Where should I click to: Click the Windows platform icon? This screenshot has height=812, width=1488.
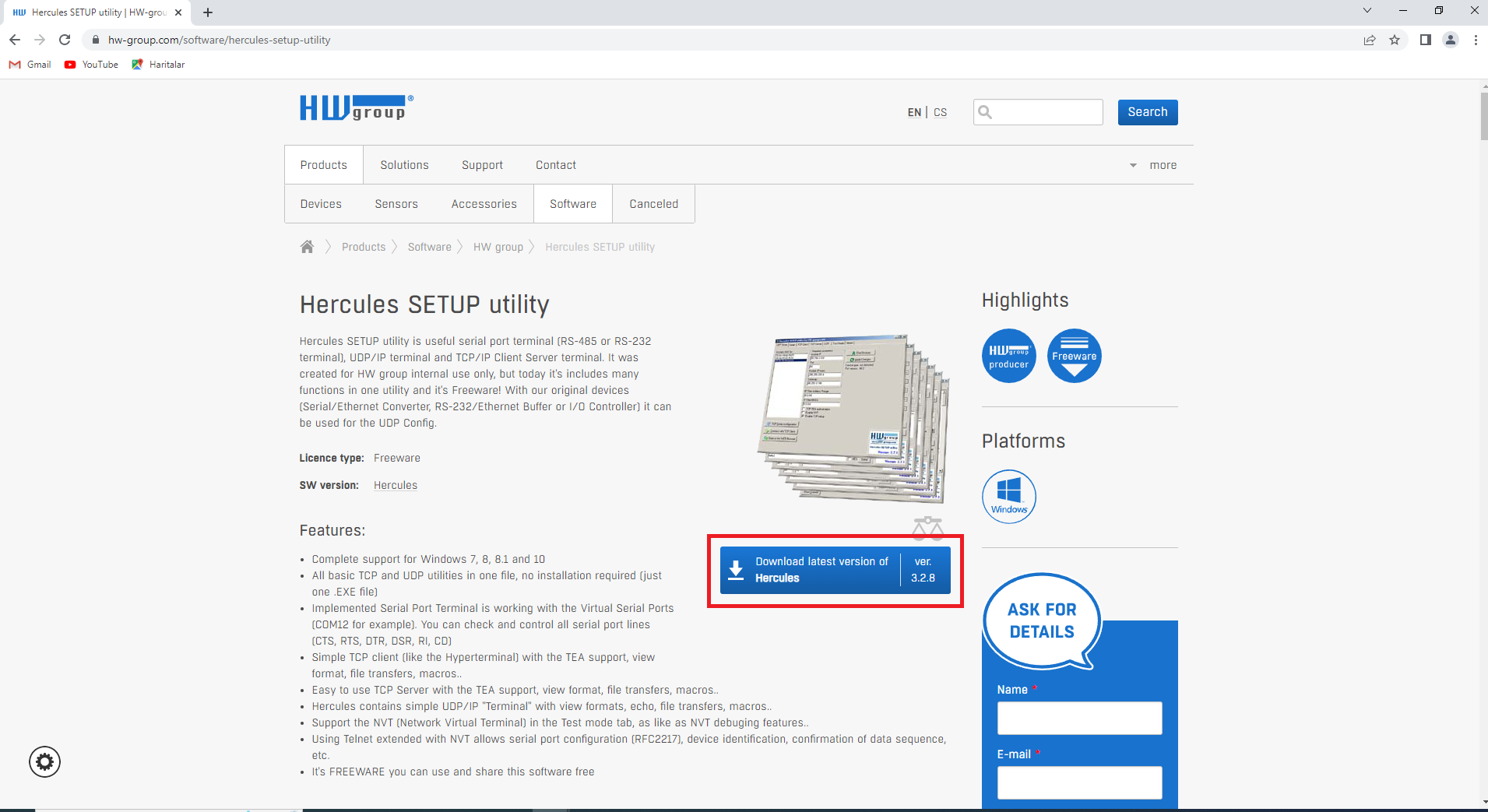(x=1008, y=497)
